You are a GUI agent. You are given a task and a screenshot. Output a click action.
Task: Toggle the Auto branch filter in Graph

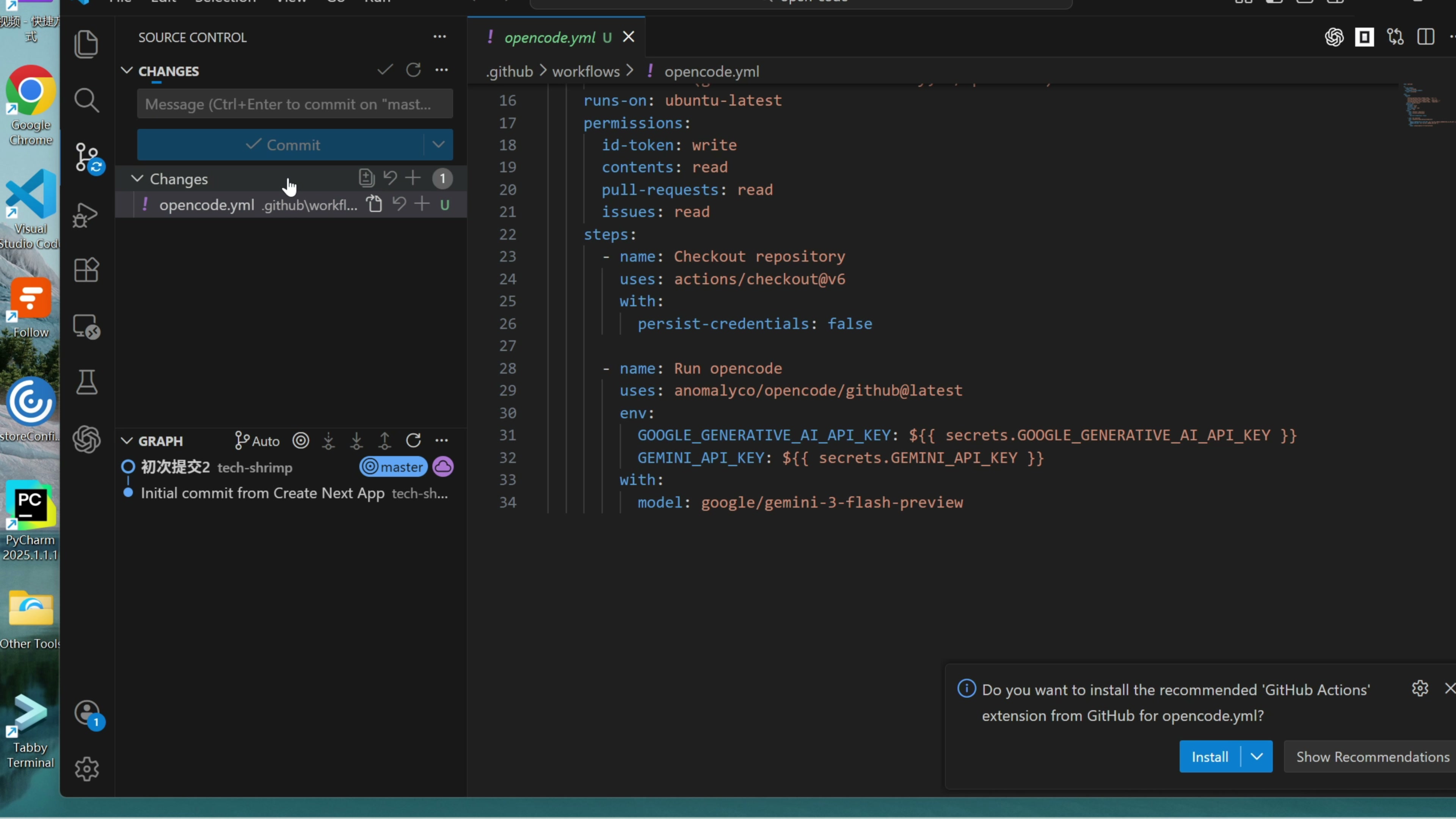257,440
